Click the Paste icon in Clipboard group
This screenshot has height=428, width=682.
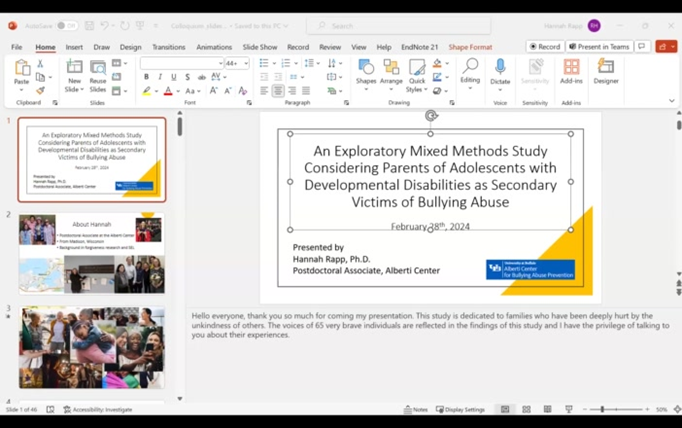pyautogui.click(x=22, y=67)
